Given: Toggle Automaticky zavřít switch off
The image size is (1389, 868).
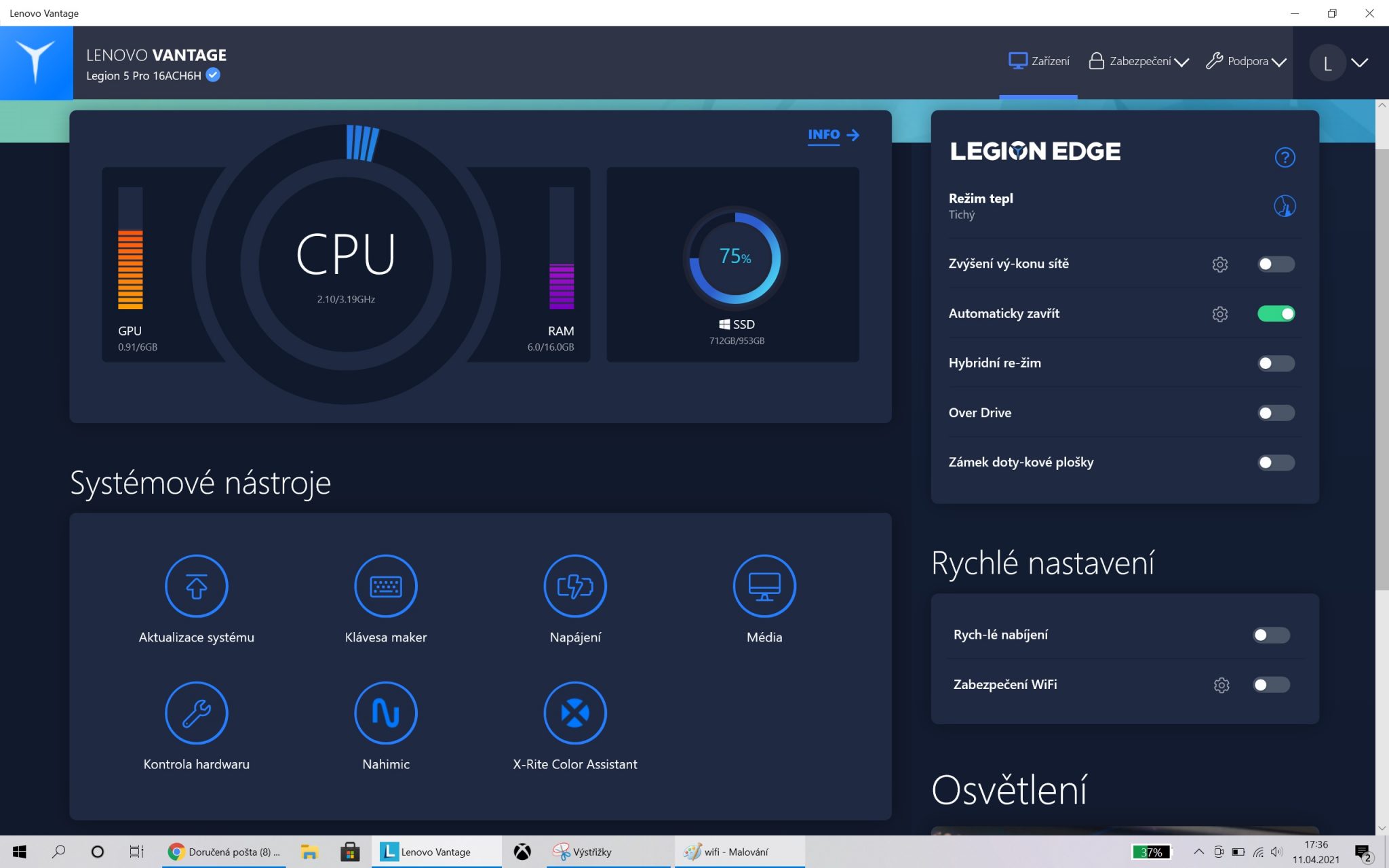Looking at the screenshot, I should coord(1276,313).
